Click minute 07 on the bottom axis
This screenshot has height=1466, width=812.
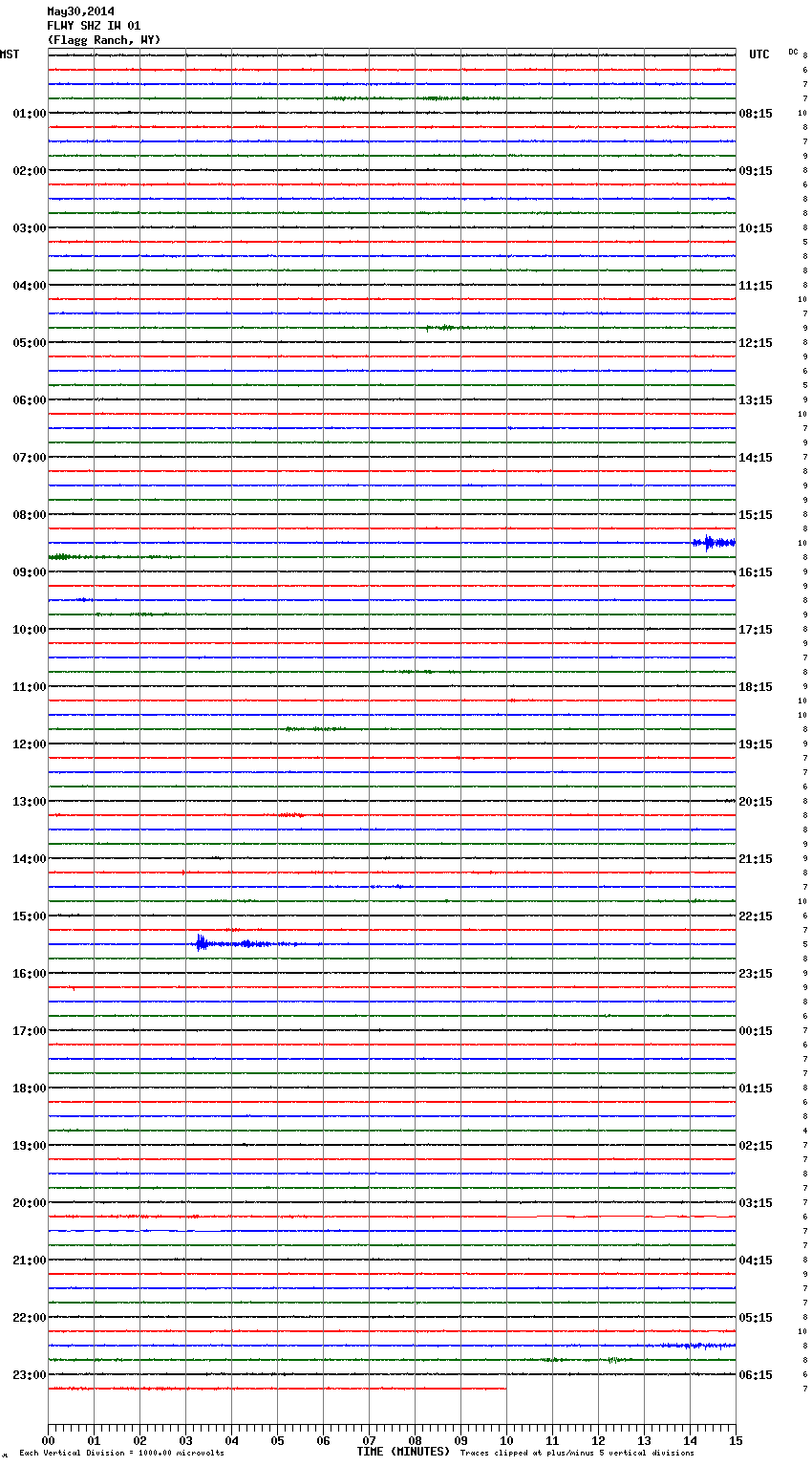369,1440
